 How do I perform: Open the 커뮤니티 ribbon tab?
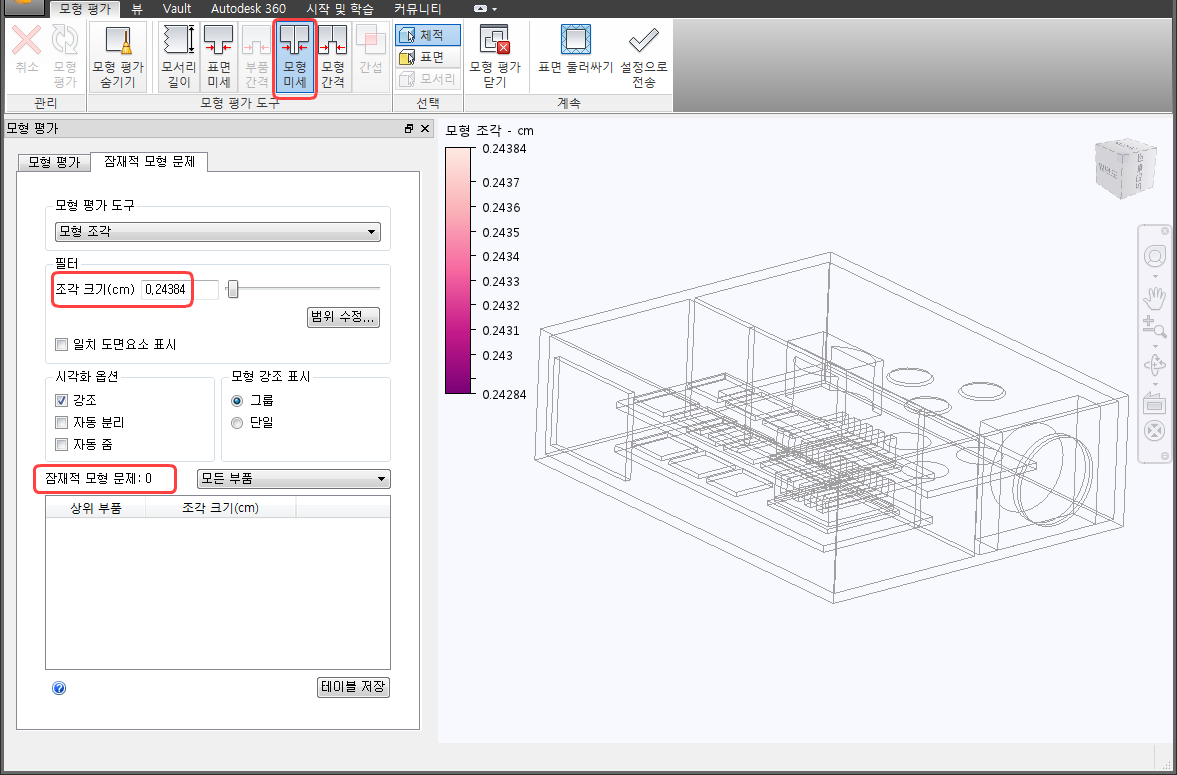click(x=417, y=9)
